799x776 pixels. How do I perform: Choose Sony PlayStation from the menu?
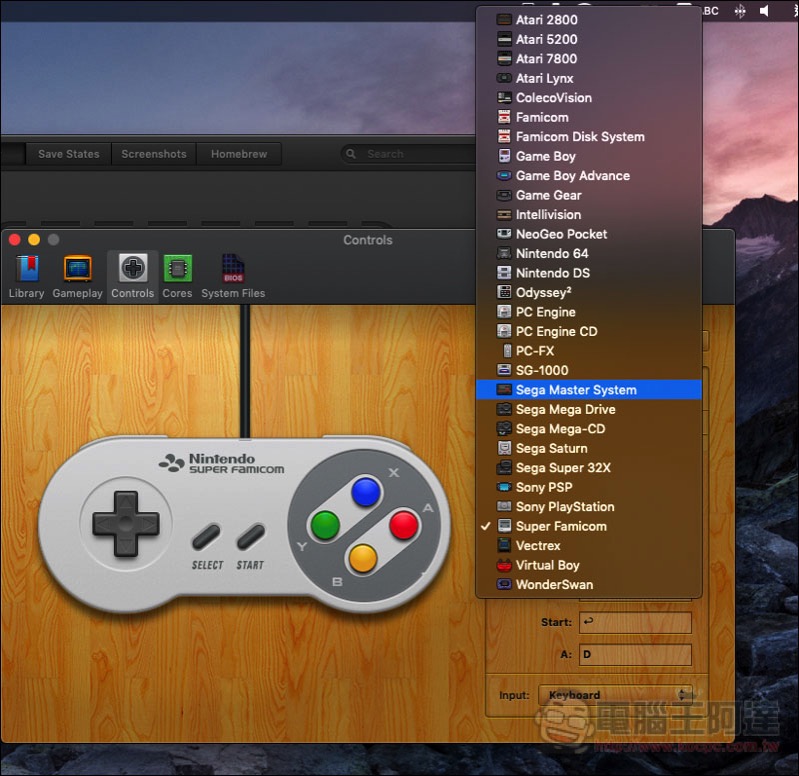point(589,506)
